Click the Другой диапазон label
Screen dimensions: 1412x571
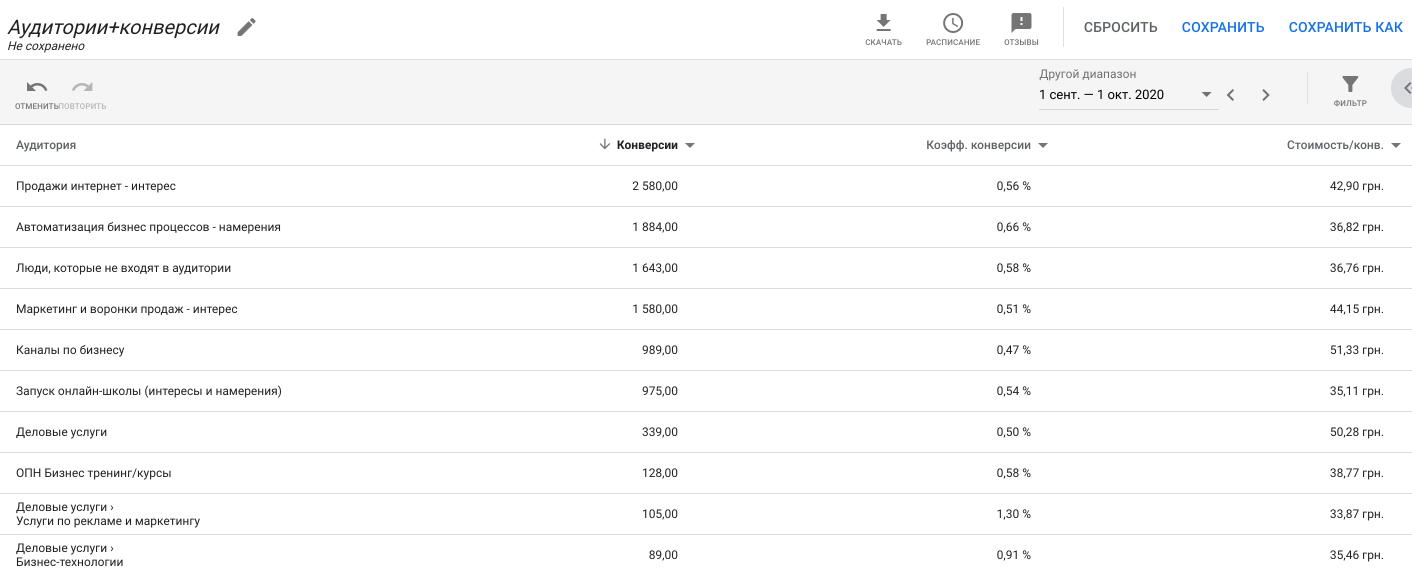(x=1087, y=74)
